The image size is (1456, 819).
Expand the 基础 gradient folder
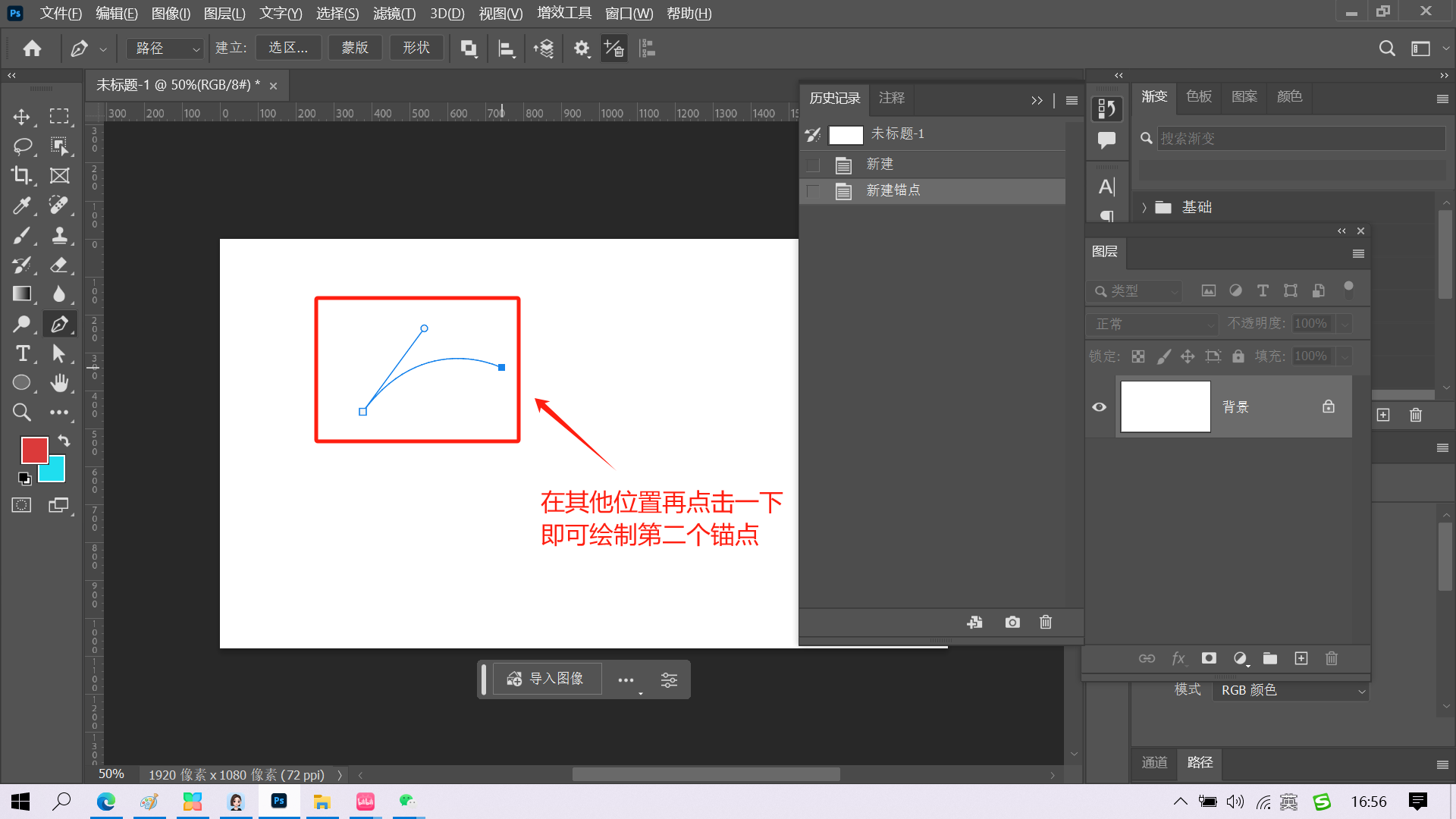pyautogui.click(x=1144, y=207)
